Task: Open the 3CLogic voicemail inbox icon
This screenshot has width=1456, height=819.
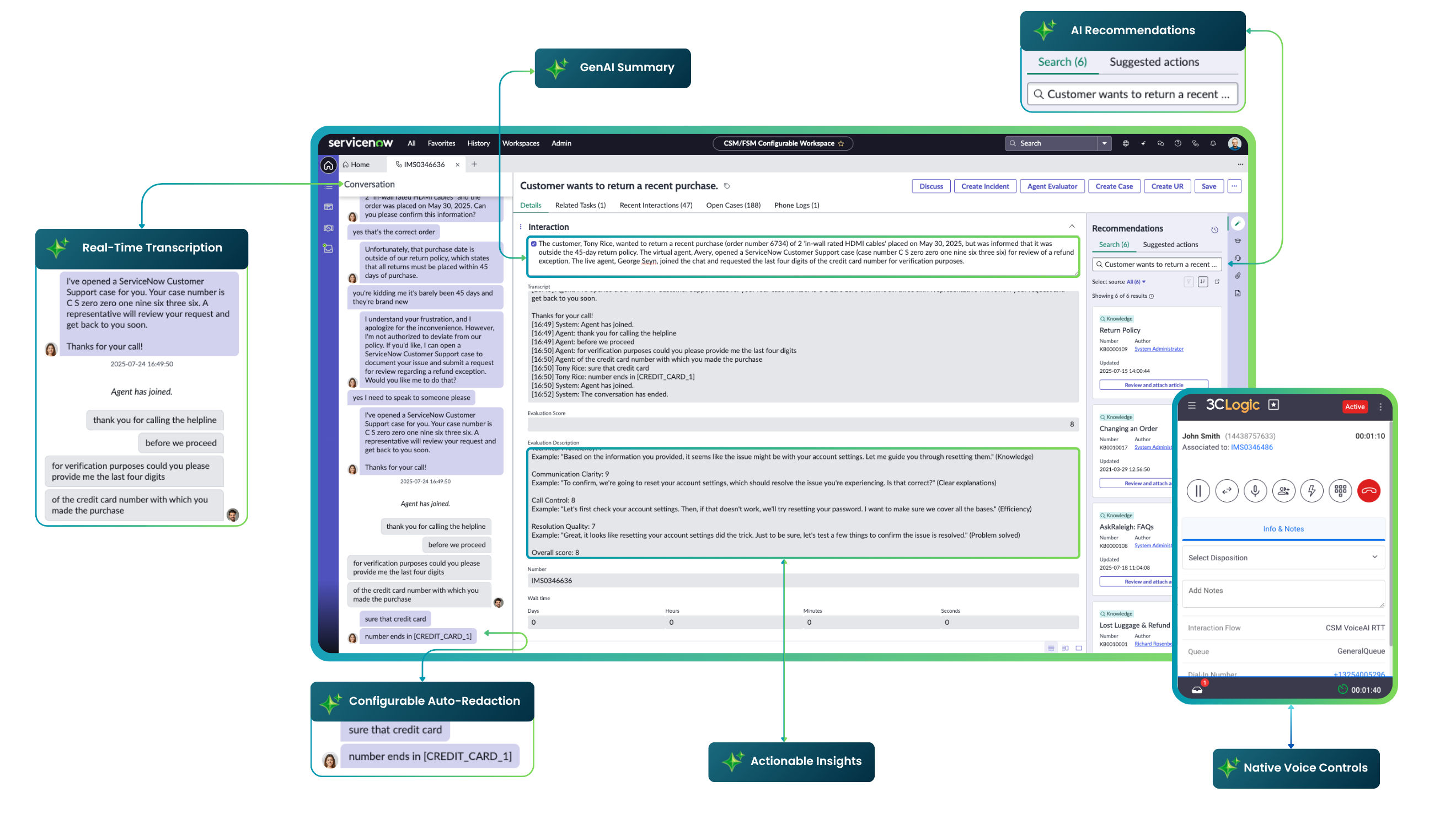Action: pyautogui.click(x=1198, y=689)
